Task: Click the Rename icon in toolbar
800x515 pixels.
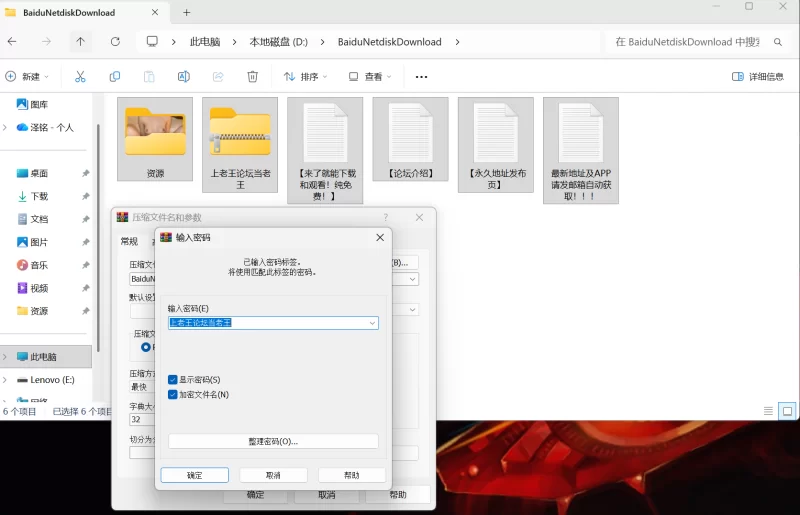Action: [184, 76]
